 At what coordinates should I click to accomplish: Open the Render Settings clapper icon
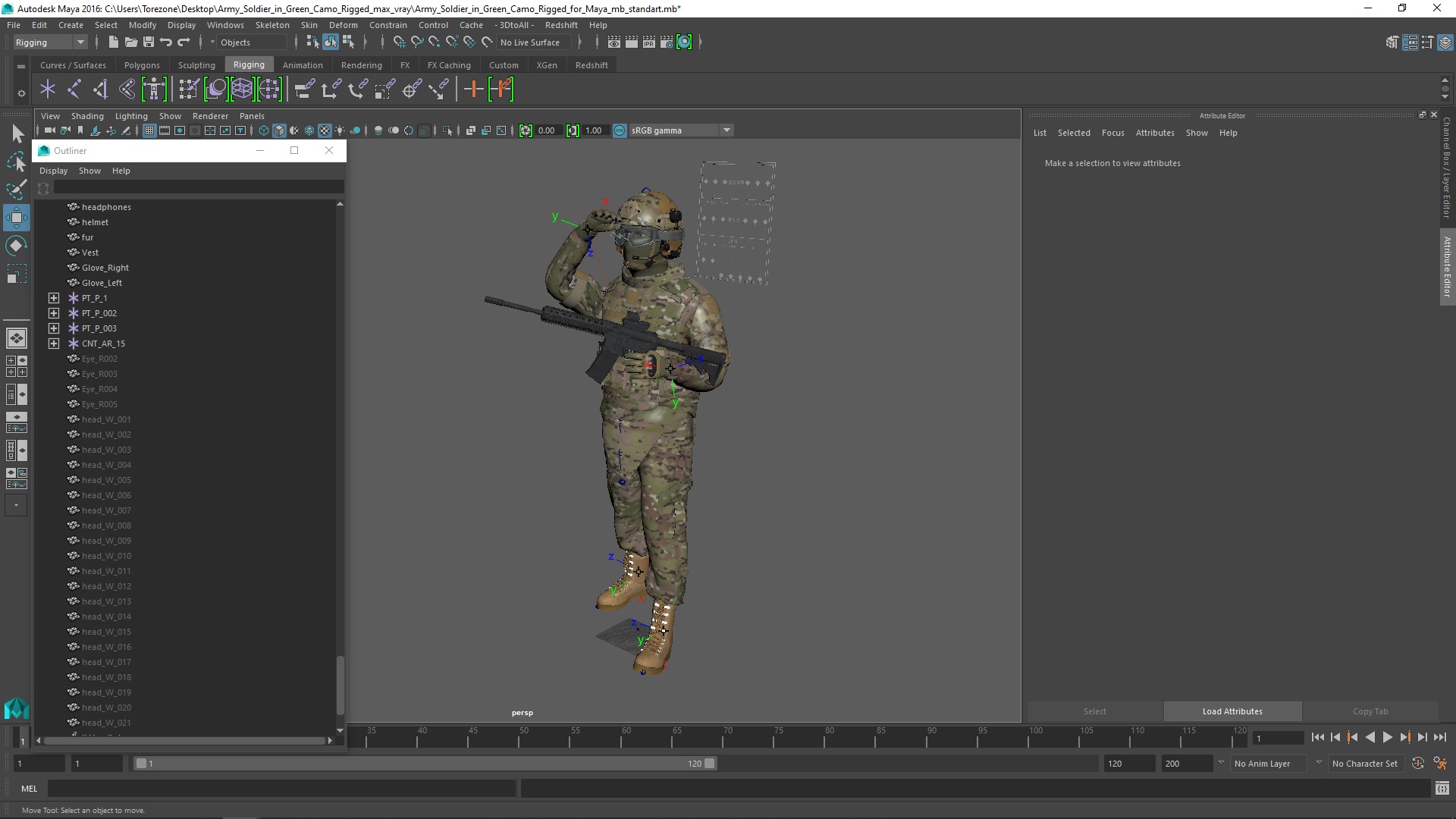point(667,42)
